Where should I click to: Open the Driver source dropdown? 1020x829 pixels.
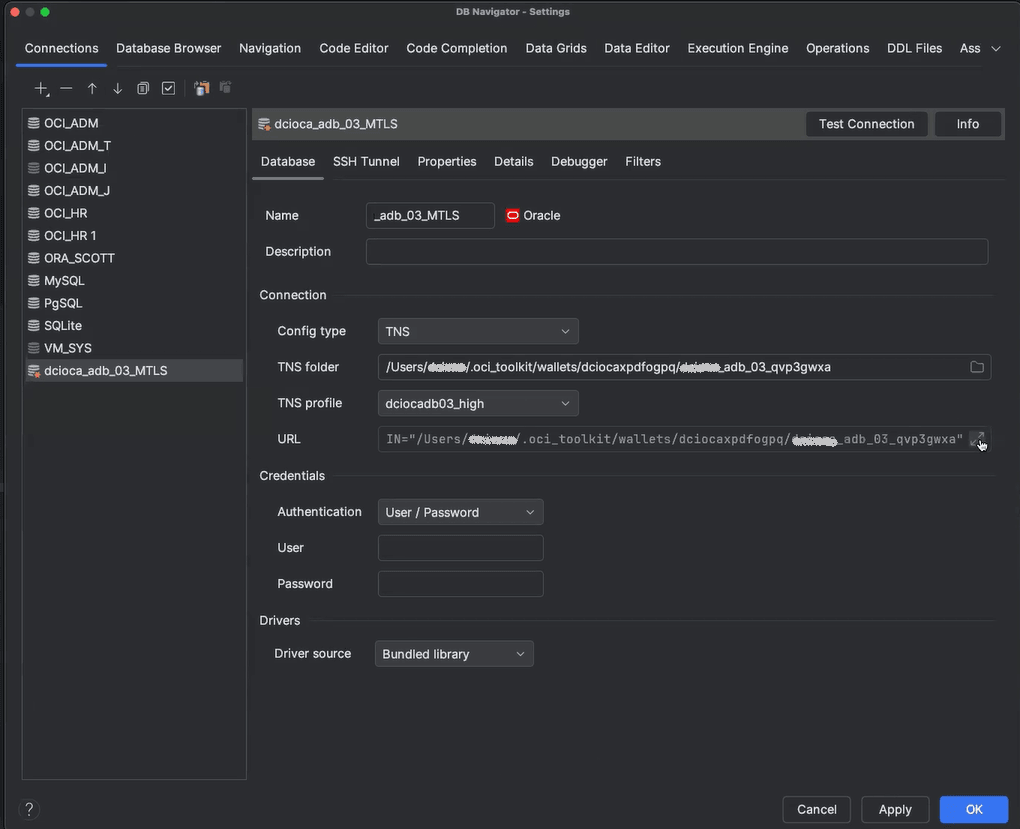point(453,653)
